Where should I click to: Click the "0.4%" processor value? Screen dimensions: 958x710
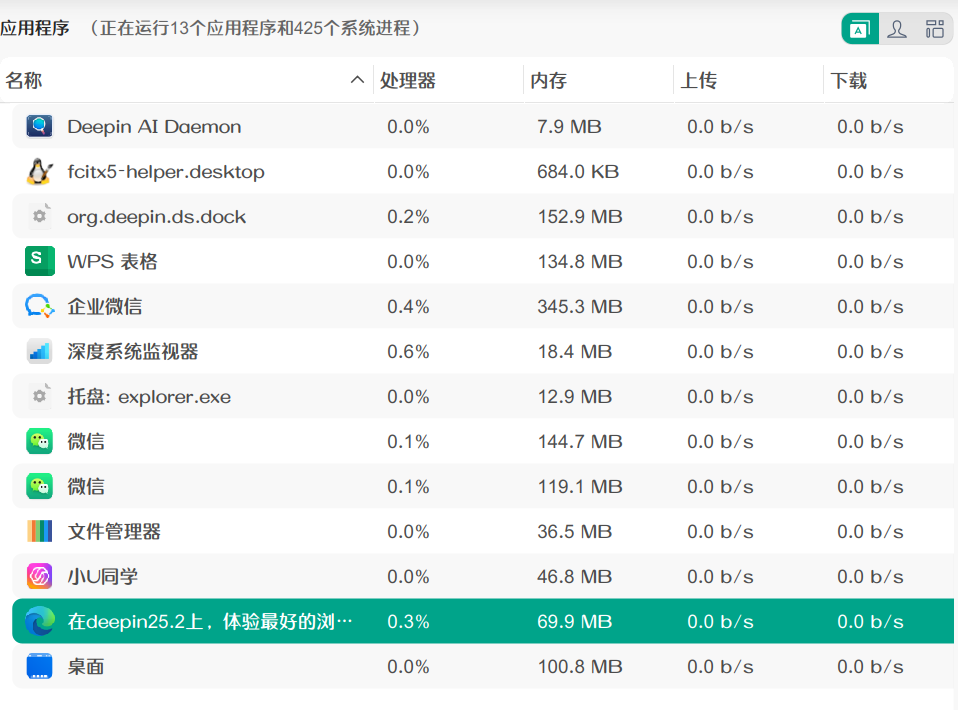point(408,307)
